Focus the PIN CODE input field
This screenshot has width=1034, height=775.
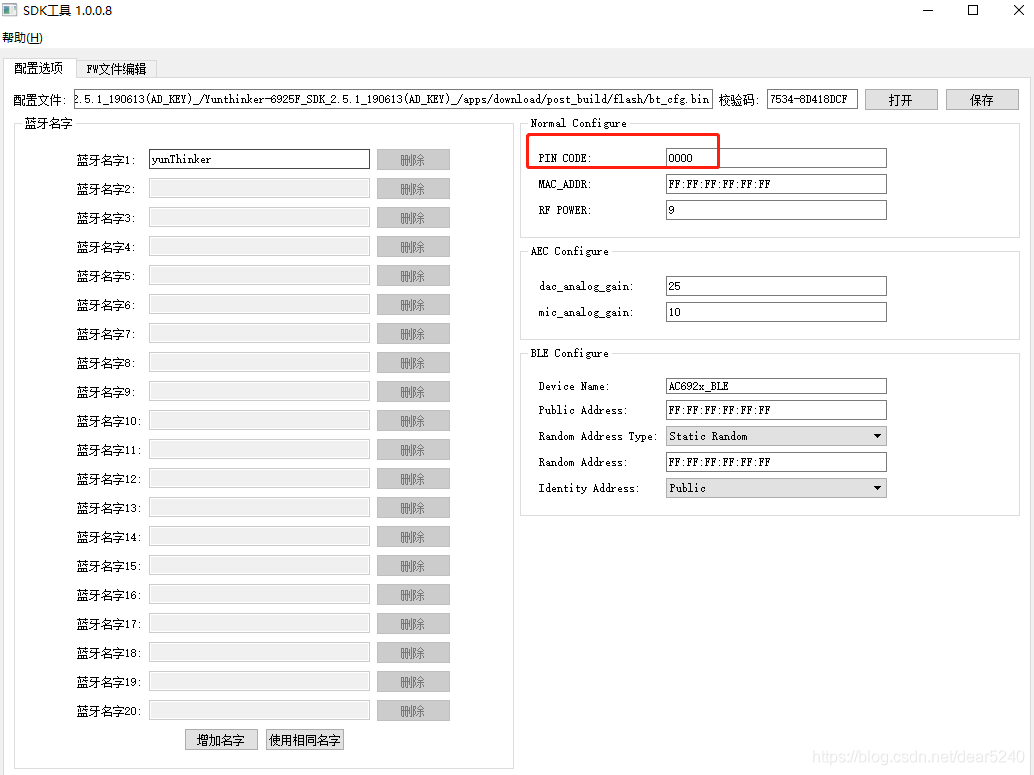[776, 158]
